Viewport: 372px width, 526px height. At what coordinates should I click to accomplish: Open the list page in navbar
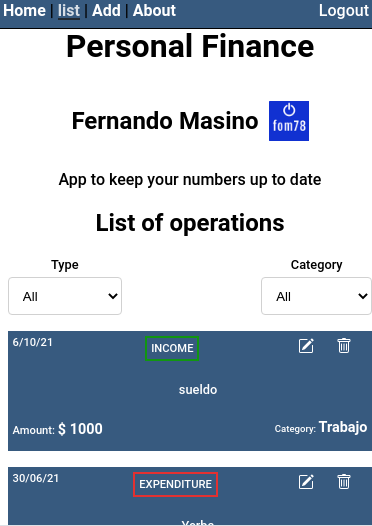pos(69,10)
